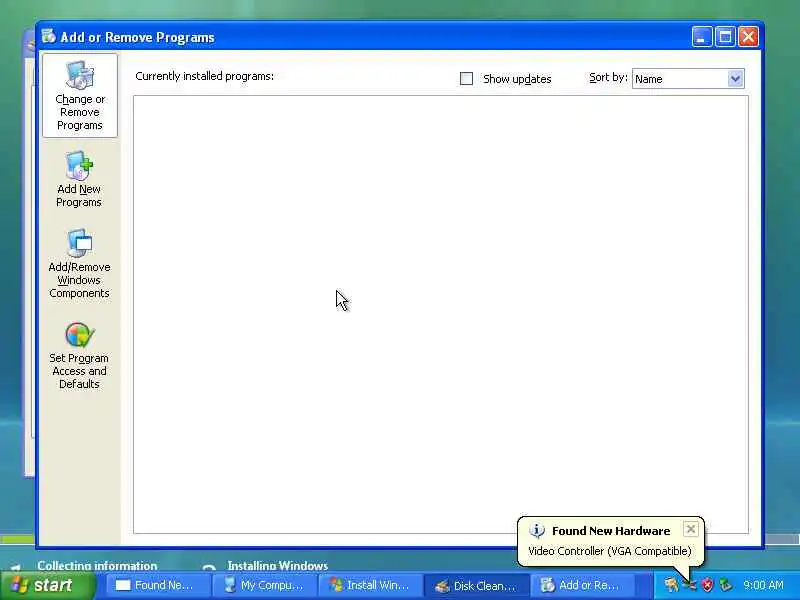
Task: Click the Add or Remove Programs title bar icon
Action: coord(49,36)
